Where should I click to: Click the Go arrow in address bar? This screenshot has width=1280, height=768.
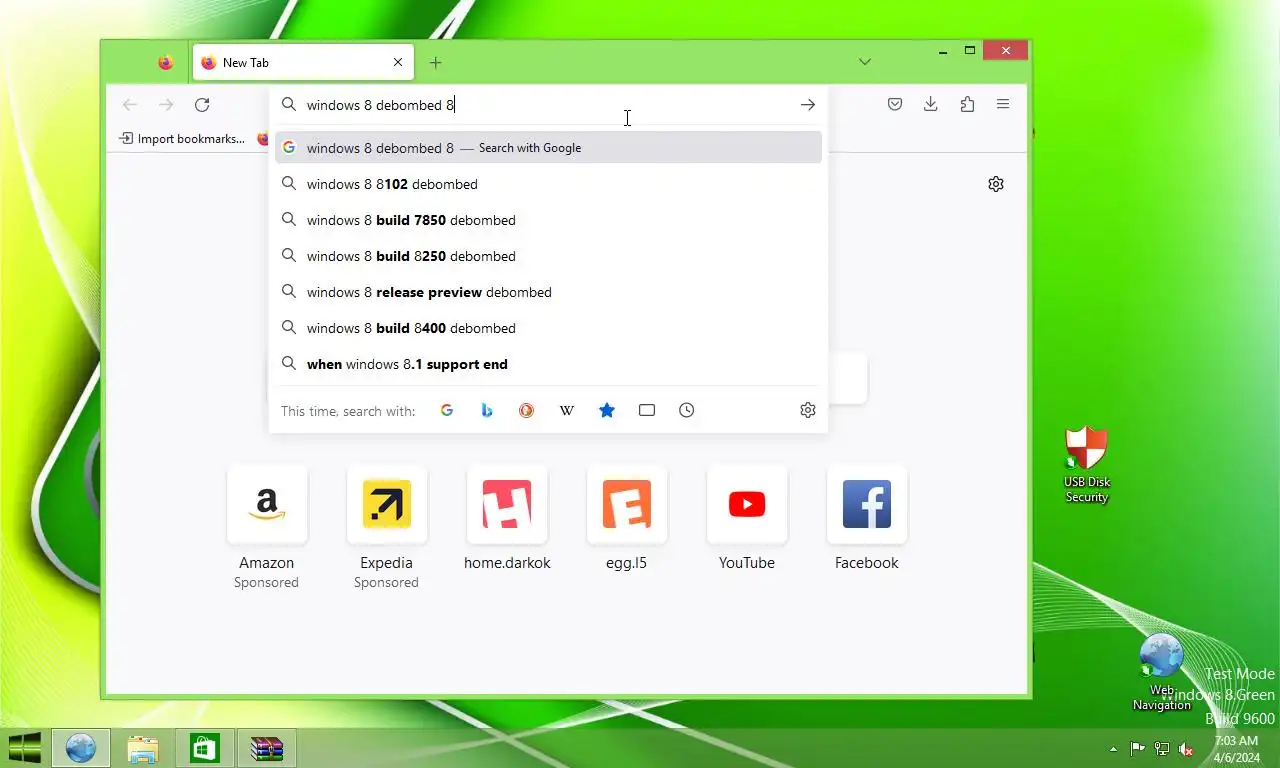coord(808,105)
